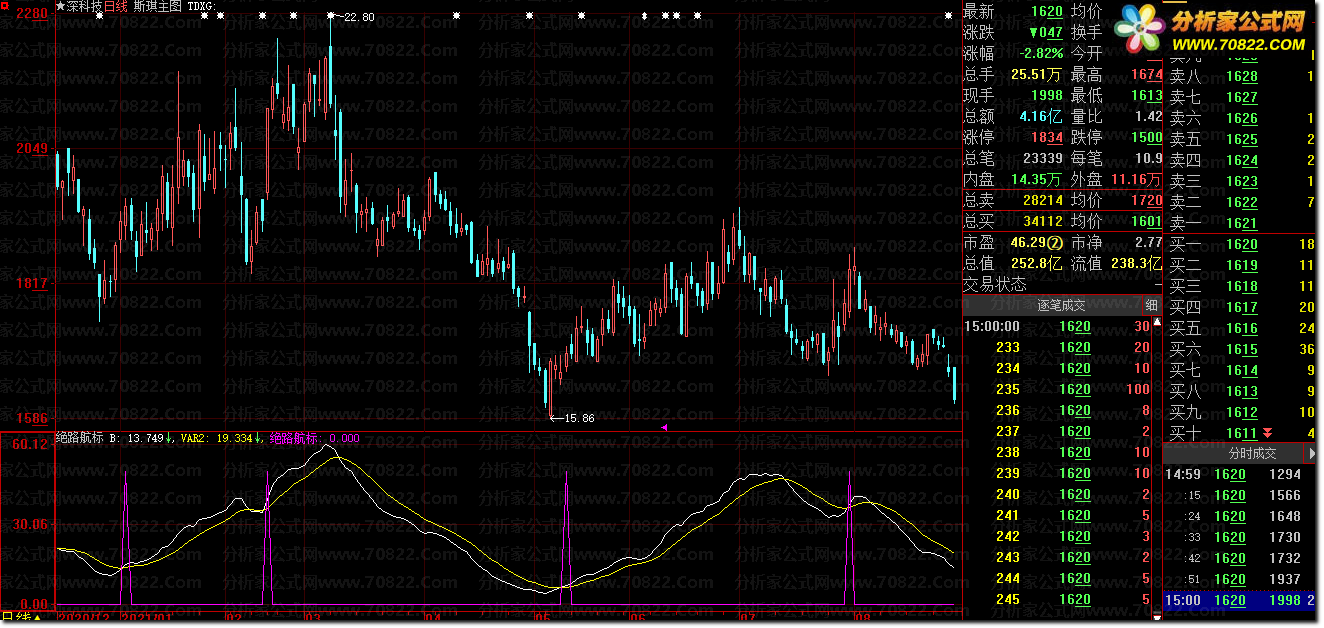
Task: Click the circled 2 icon beside 市盈
Action: 1053,242
